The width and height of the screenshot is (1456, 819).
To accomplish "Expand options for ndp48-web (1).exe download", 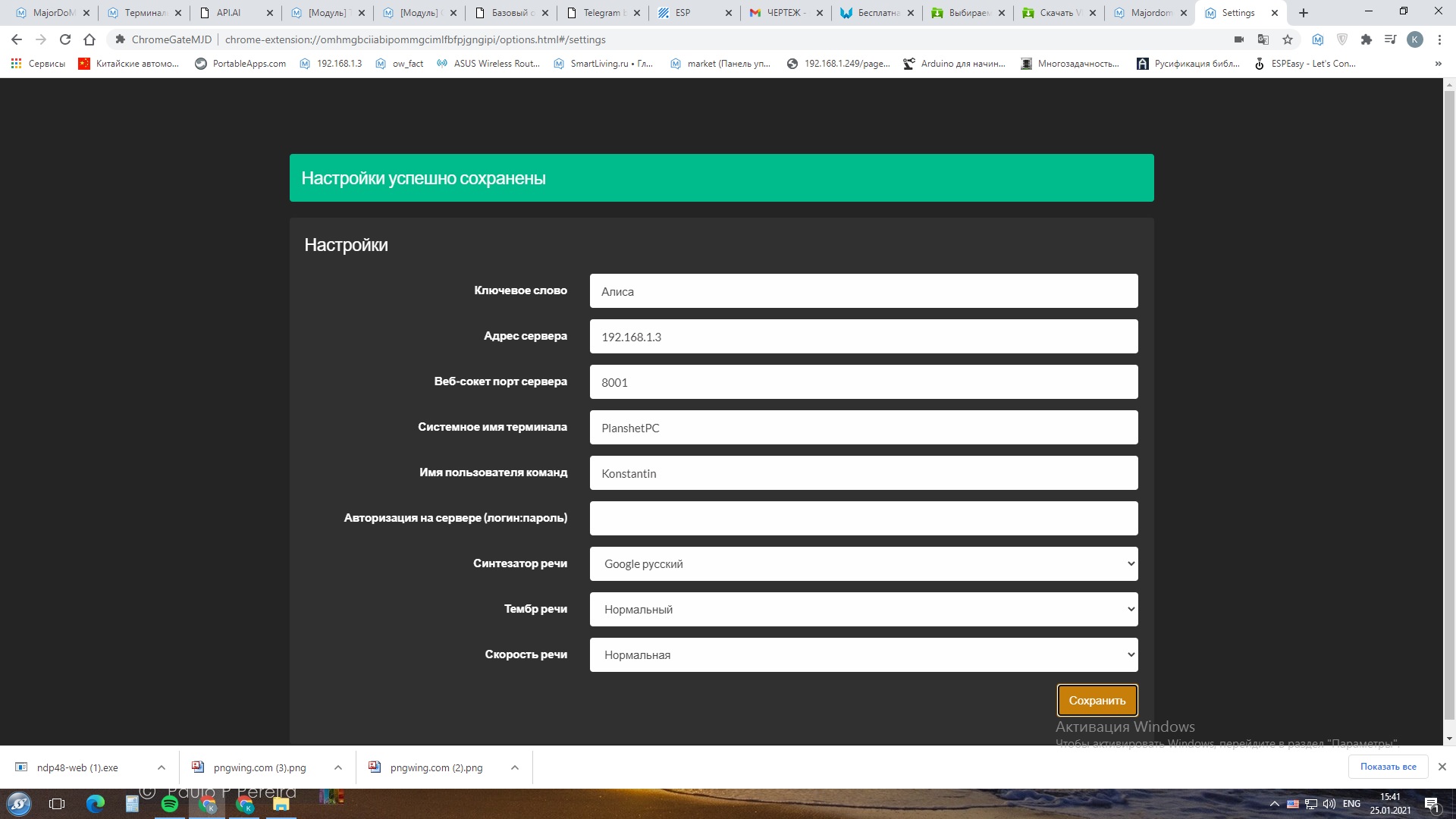I will [x=162, y=767].
